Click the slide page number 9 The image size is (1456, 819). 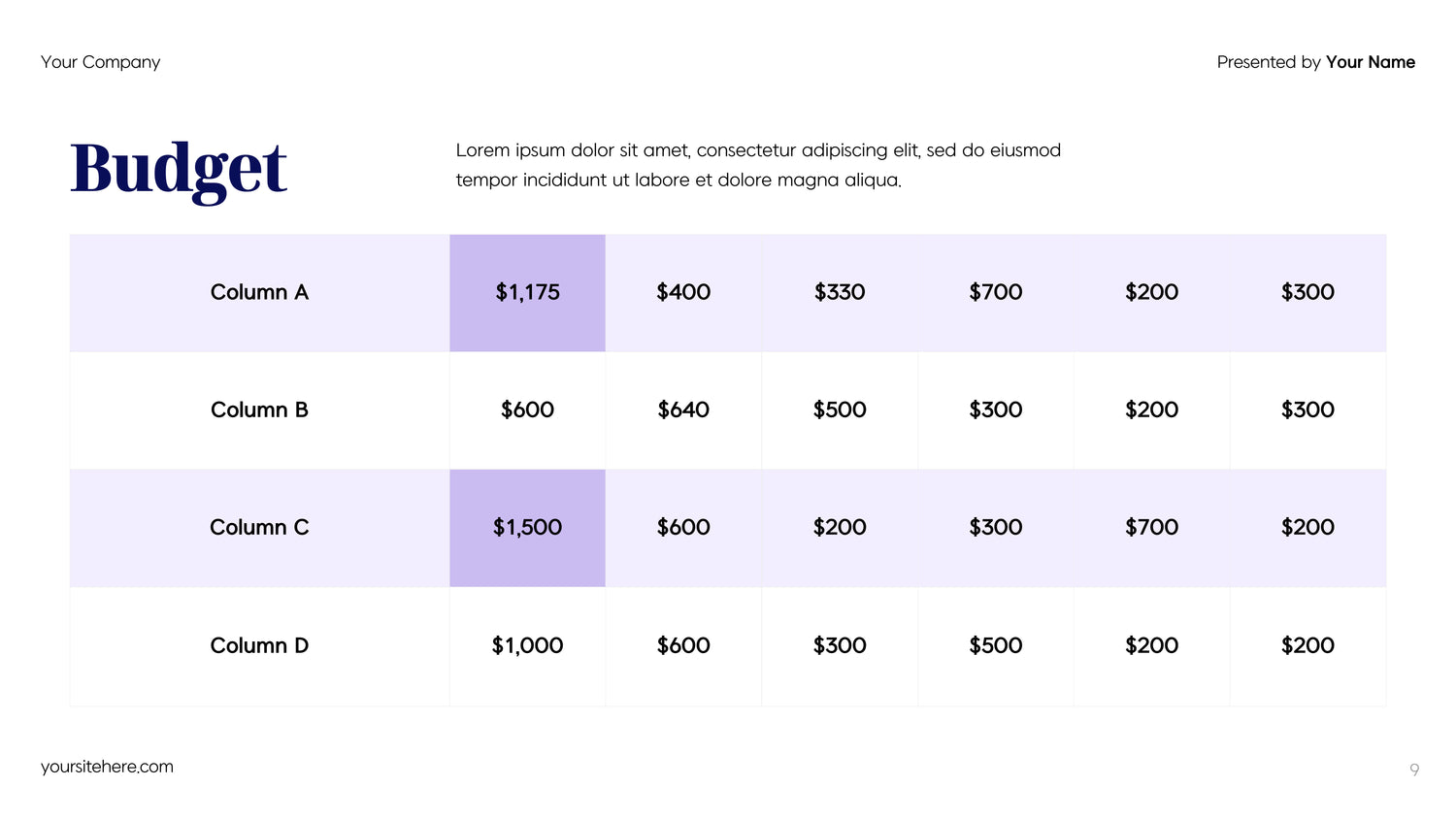click(x=1414, y=770)
